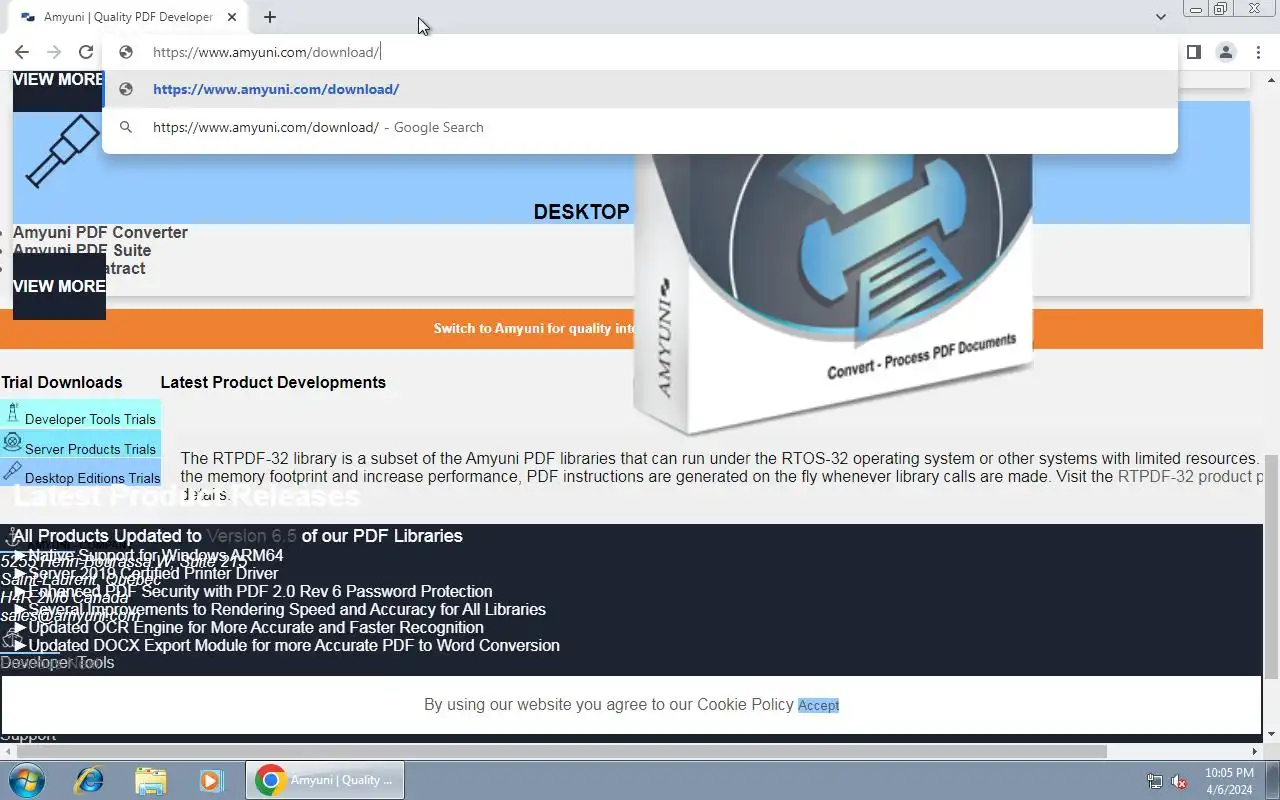This screenshot has width=1280, height=800.
Task: Click the network tray icon
Action: click(x=1155, y=781)
